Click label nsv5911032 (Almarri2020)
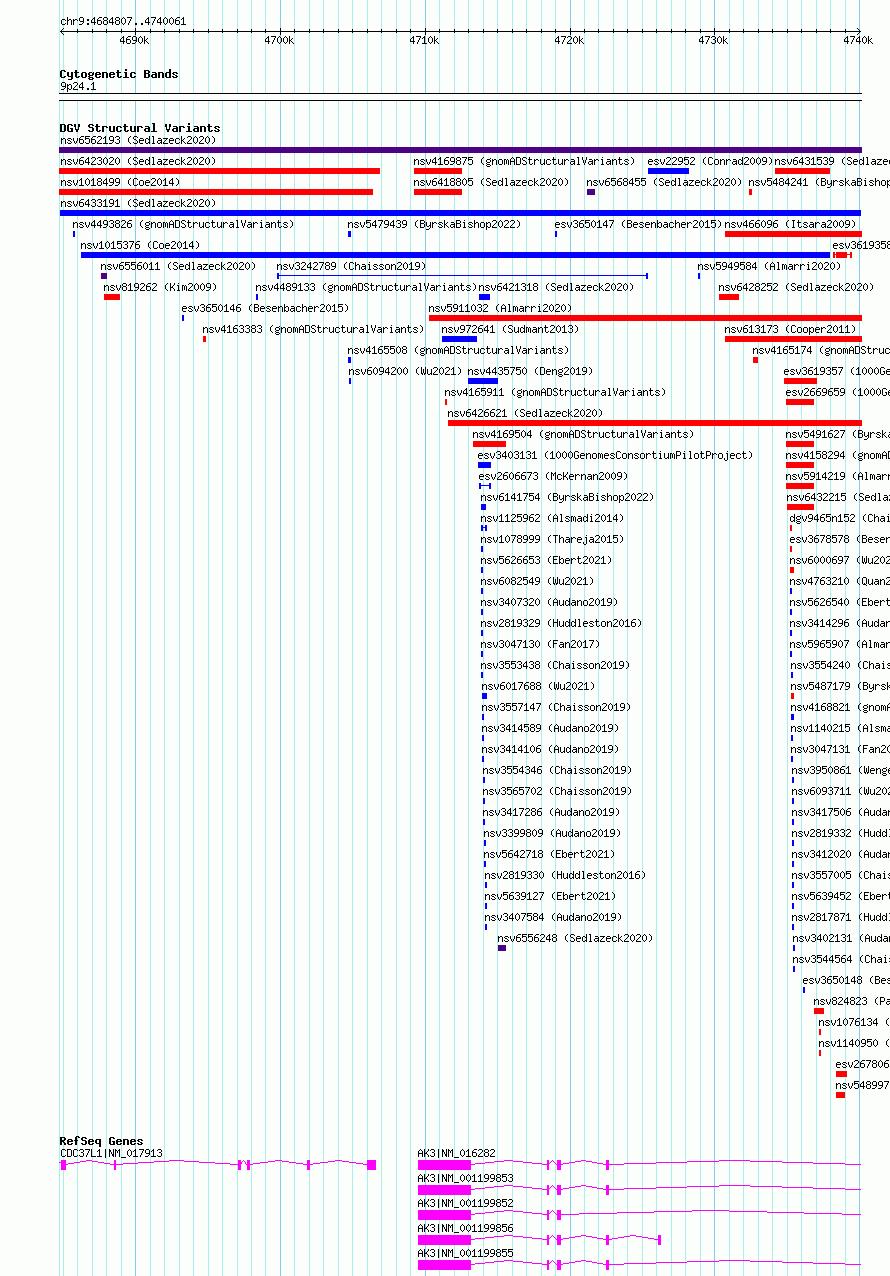 pyautogui.click(x=500, y=308)
